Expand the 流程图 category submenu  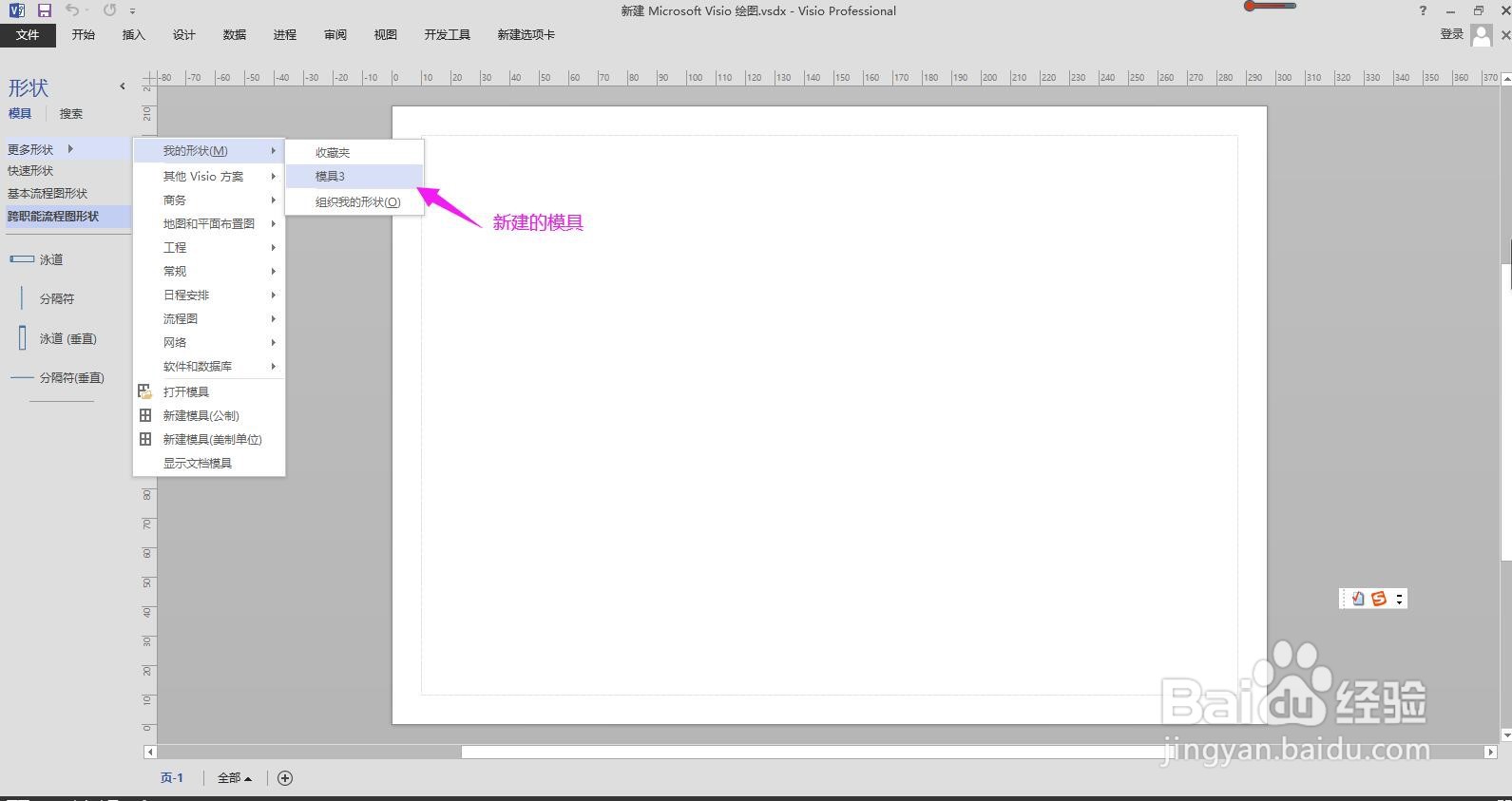click(209, 318)
